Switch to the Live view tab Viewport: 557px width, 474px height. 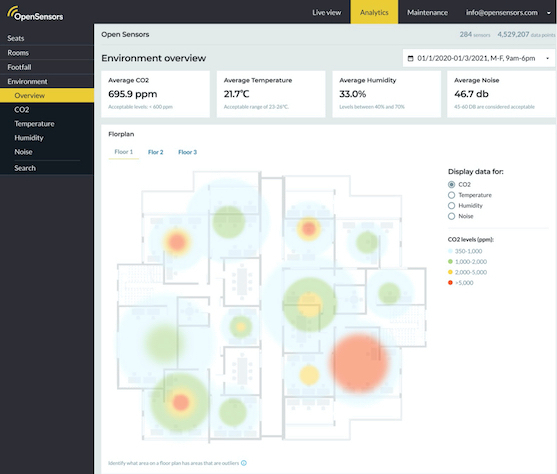(326, 12)
